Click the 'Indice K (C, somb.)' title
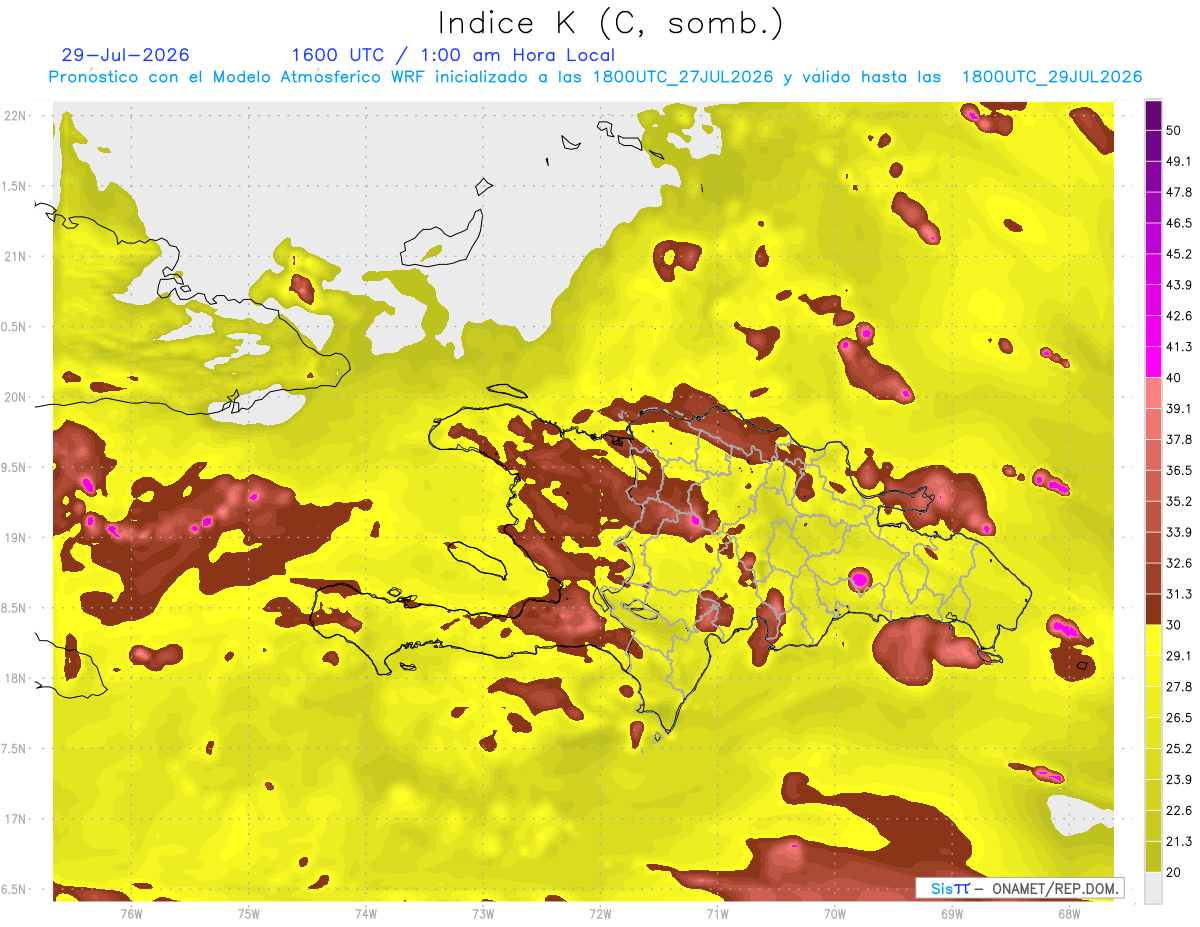 click(x=611, y=24)
